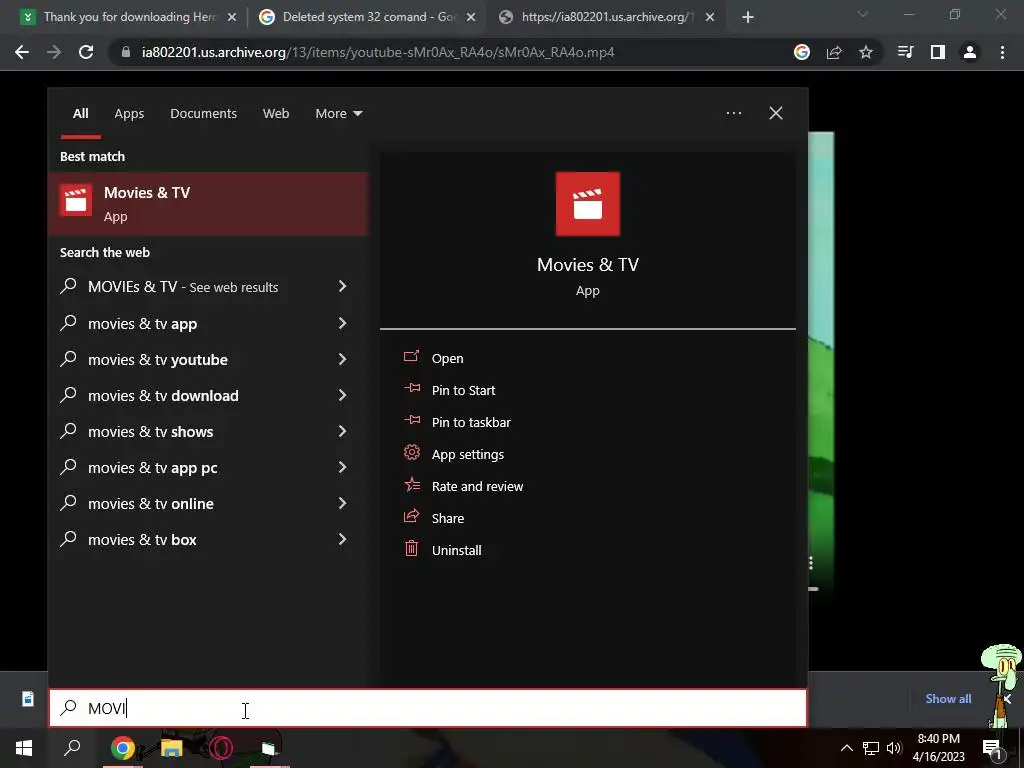The height and width of the screenshot is (768, 1024).
Task: Switch to the Documents search tab
Action: 203,114
